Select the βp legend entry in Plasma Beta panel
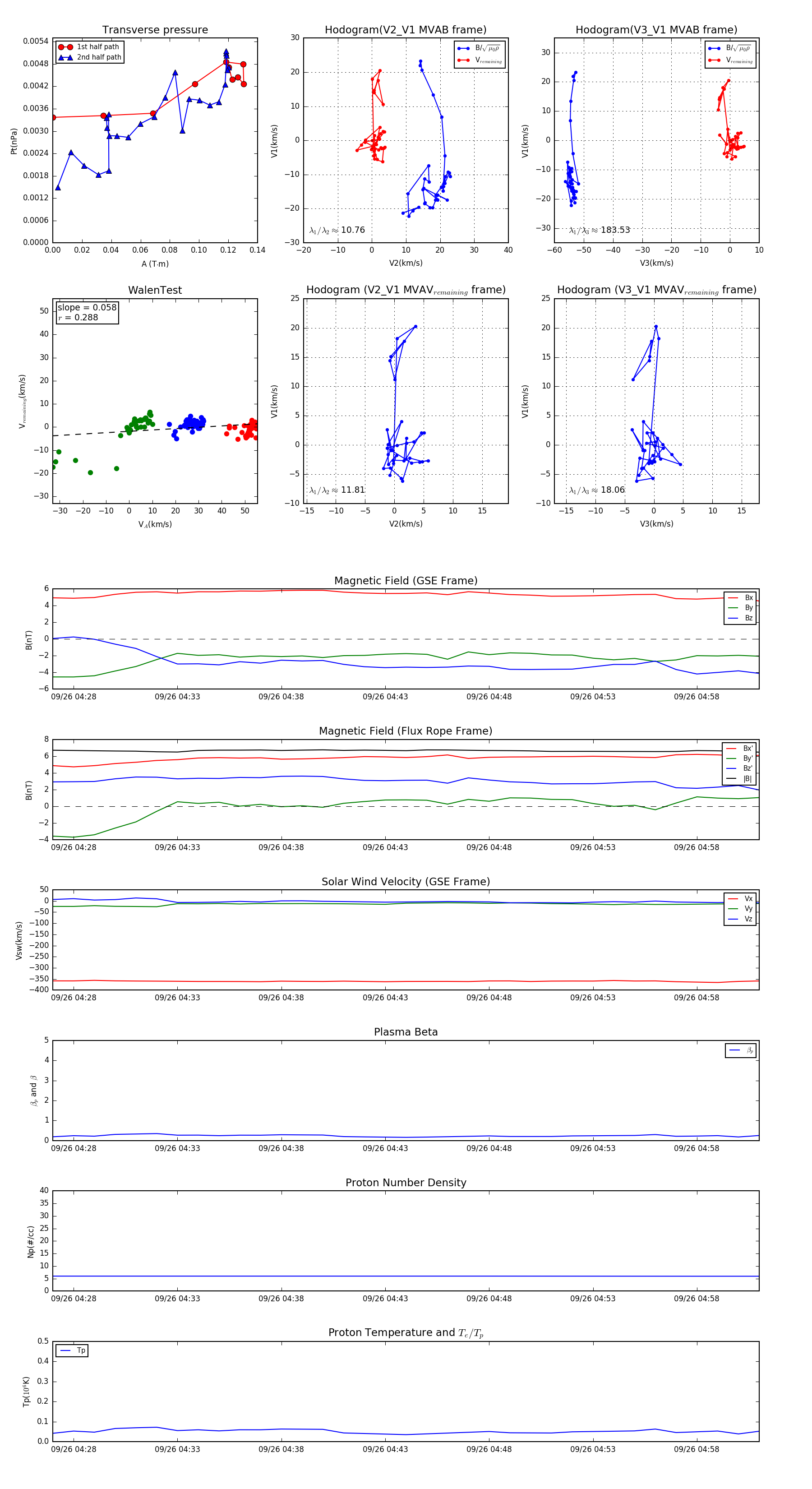Viewport: 812px width, 1489px height. coord(741,1050)
